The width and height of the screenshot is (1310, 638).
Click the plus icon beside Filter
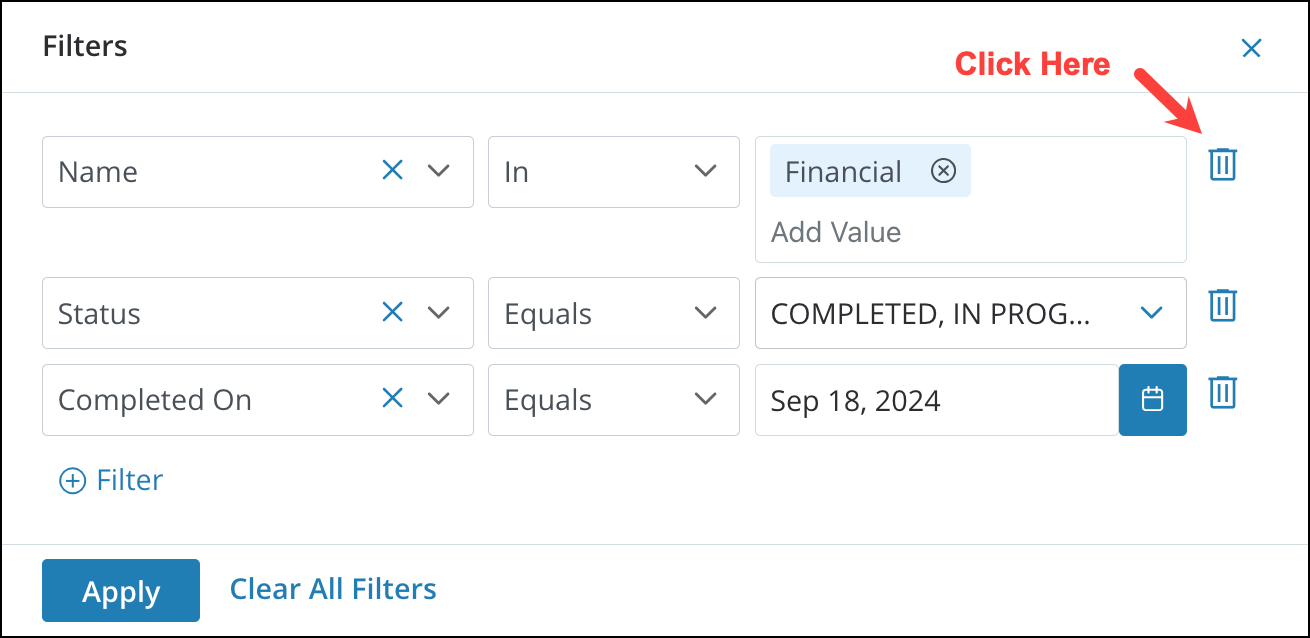click(x=71, y=480)
